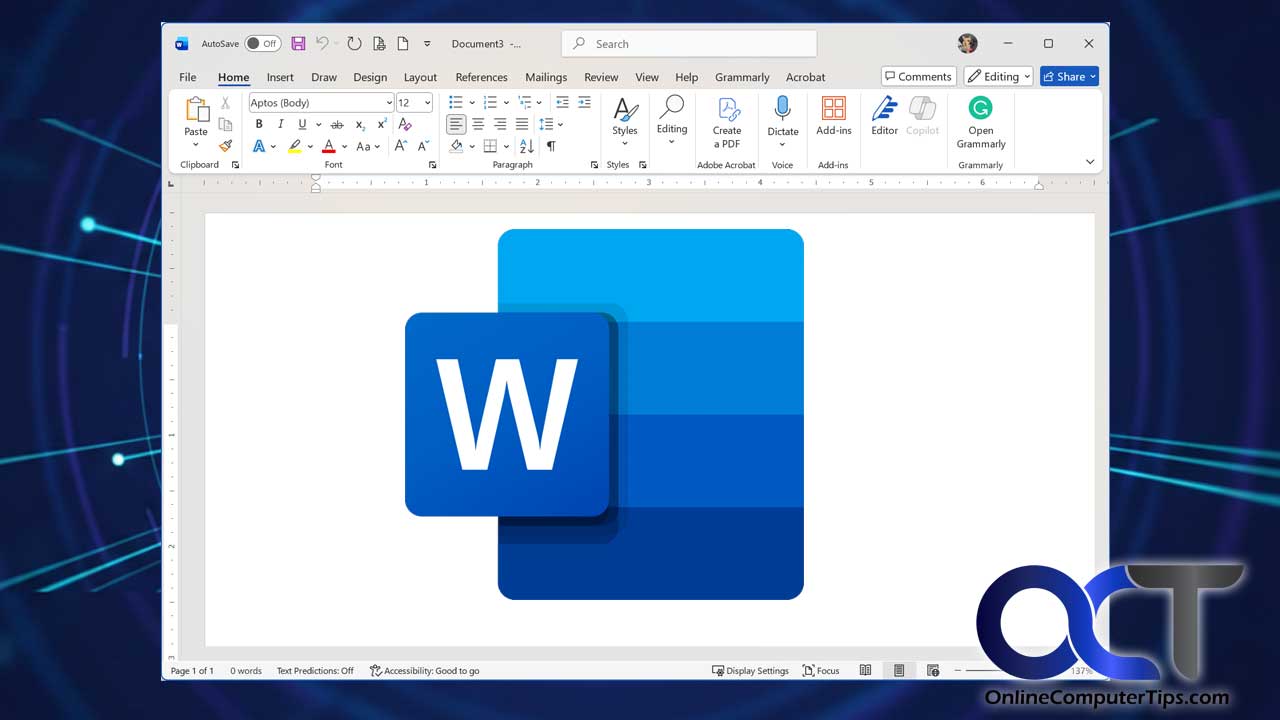
Task: Toggle the AutoSave switch
Action: pyautogui.click(x=262, y=44)
